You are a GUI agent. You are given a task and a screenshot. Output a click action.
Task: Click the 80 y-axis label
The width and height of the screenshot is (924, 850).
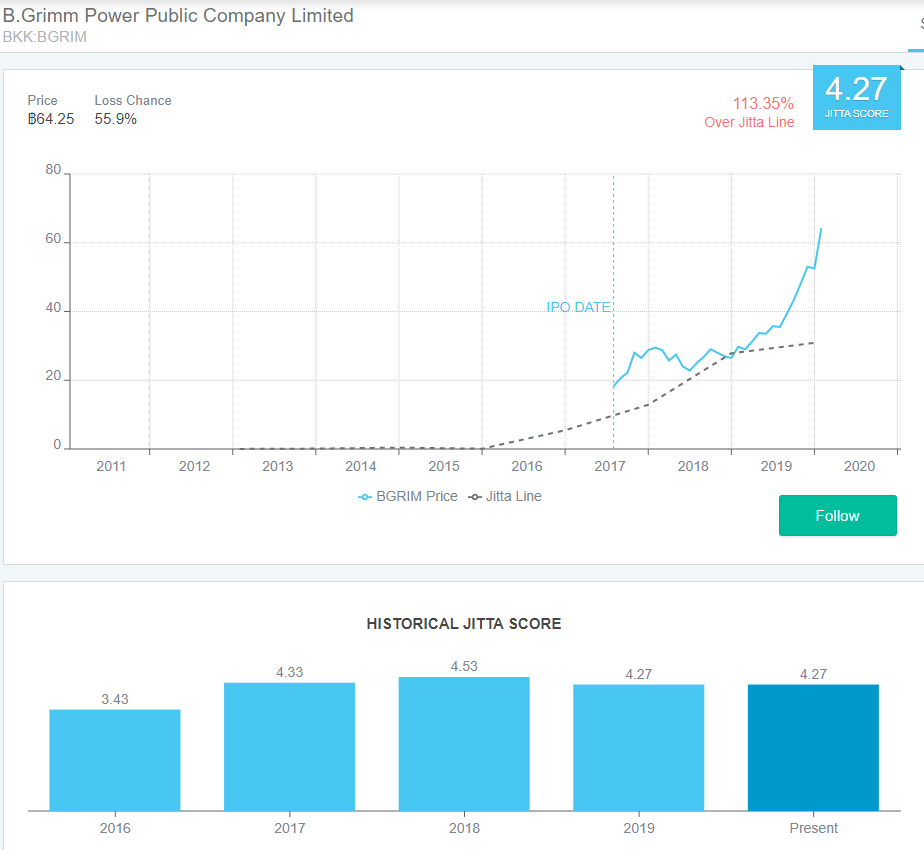54,170
